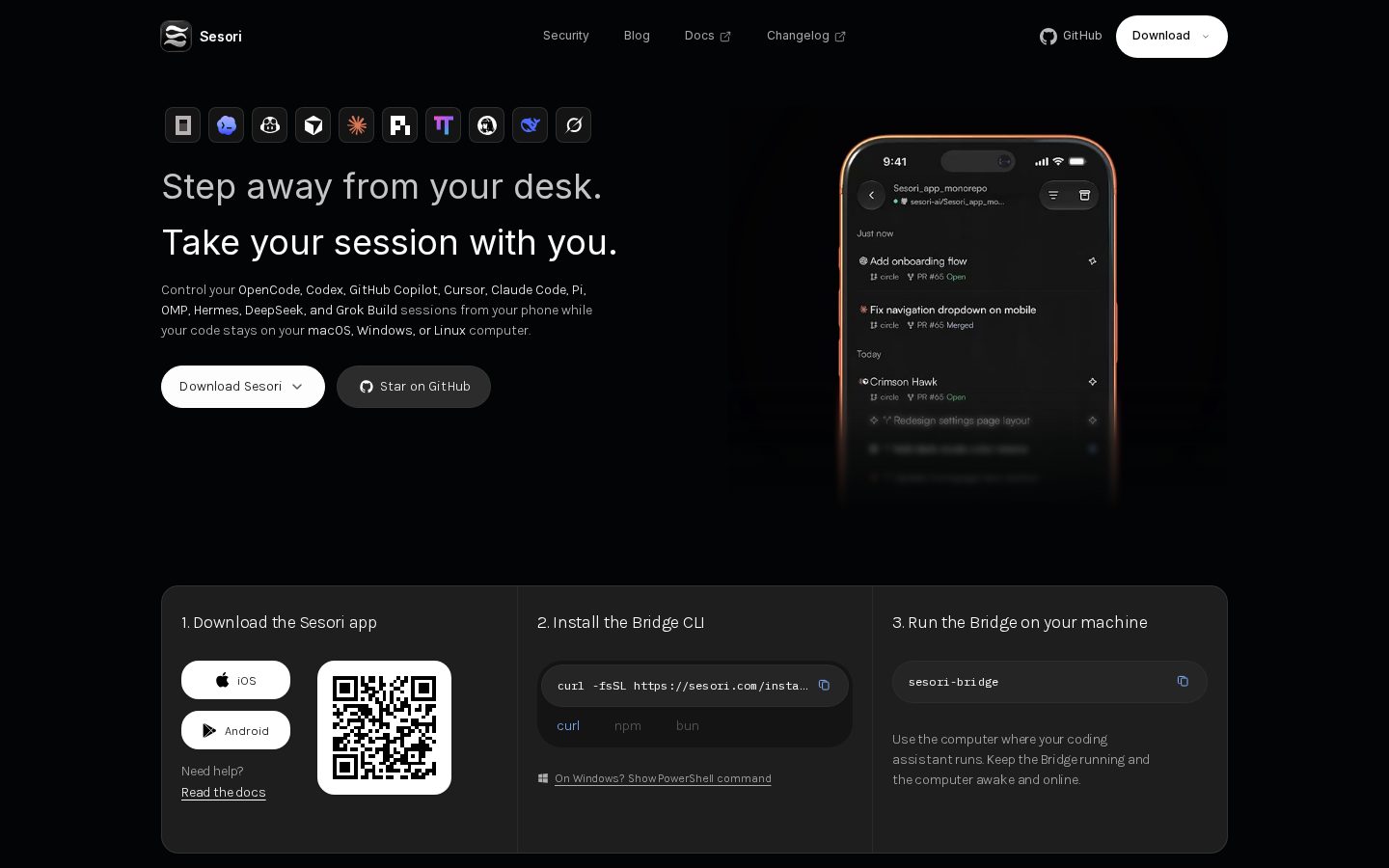This screenshot has width=1389, height=868.
Task: Click the sesori-bridge command text
Action: coord(953,682)
